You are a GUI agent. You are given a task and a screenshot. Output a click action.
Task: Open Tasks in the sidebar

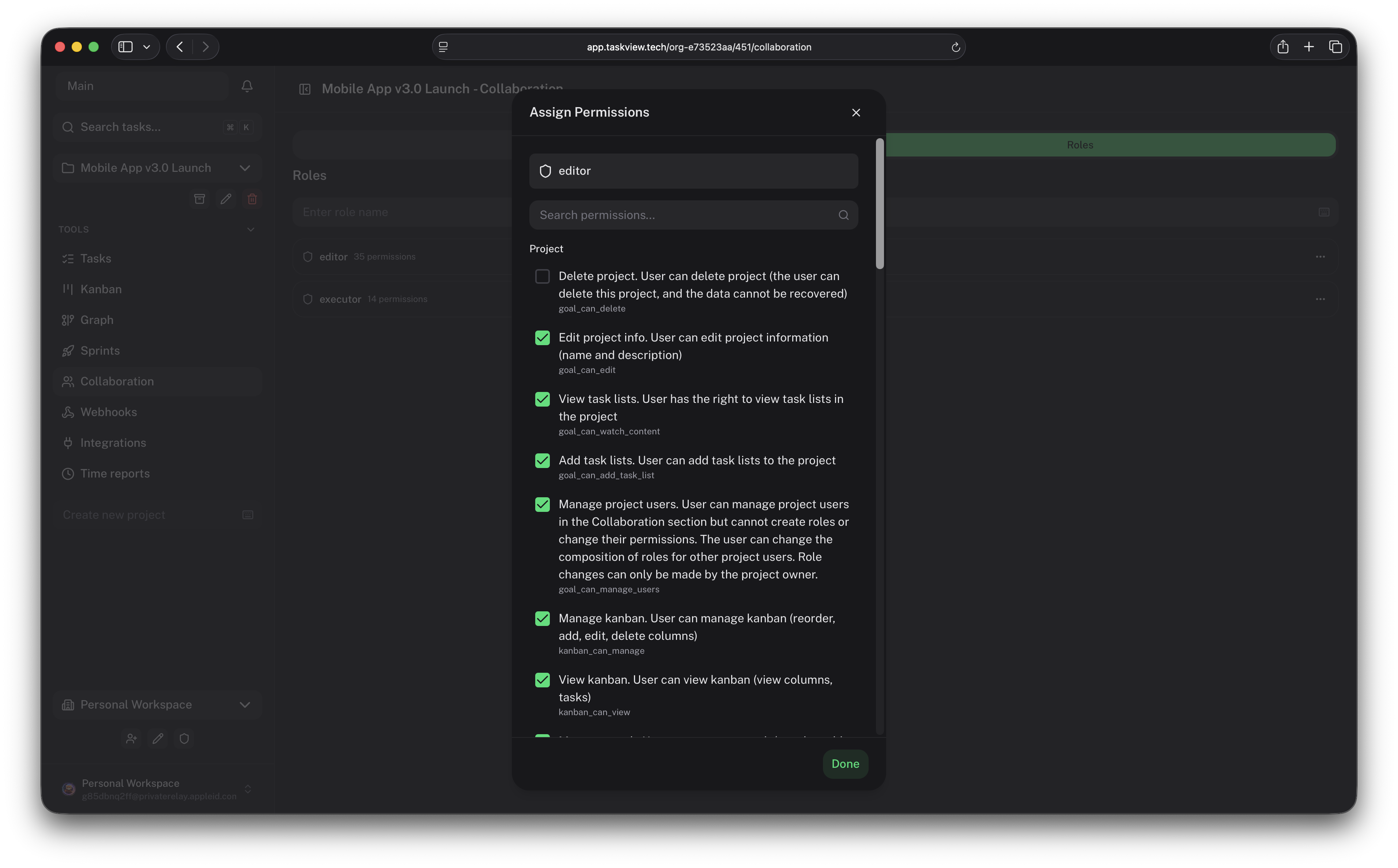tap(158, 258)
